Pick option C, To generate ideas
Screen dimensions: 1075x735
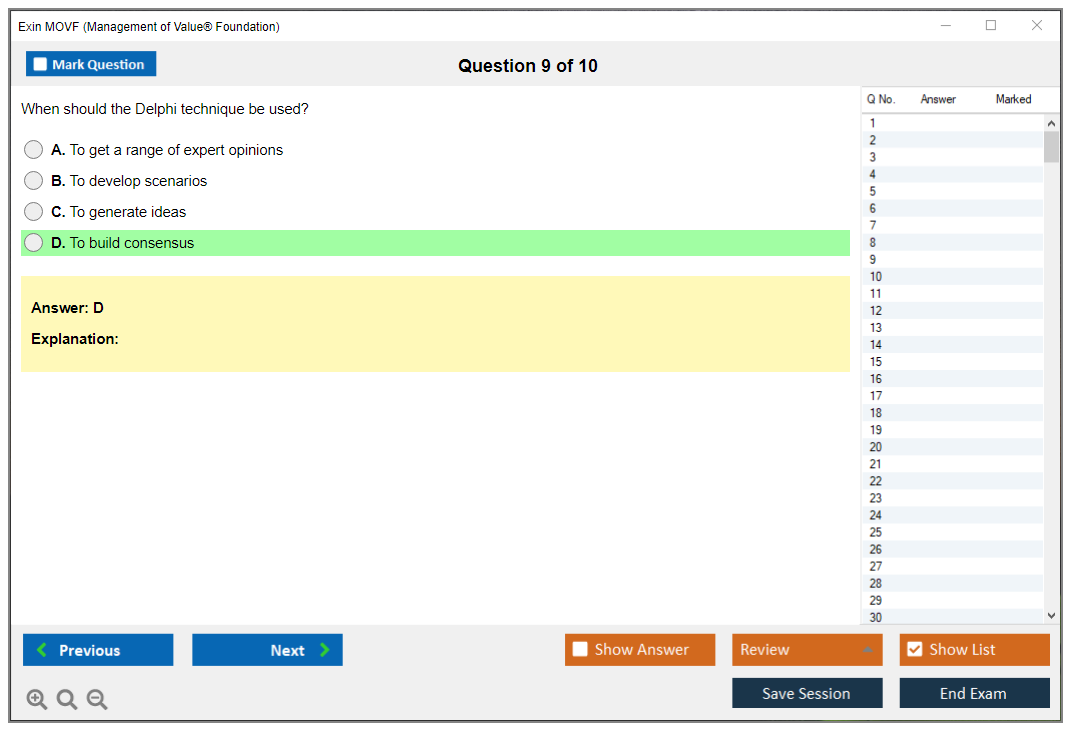pos(34,212)
